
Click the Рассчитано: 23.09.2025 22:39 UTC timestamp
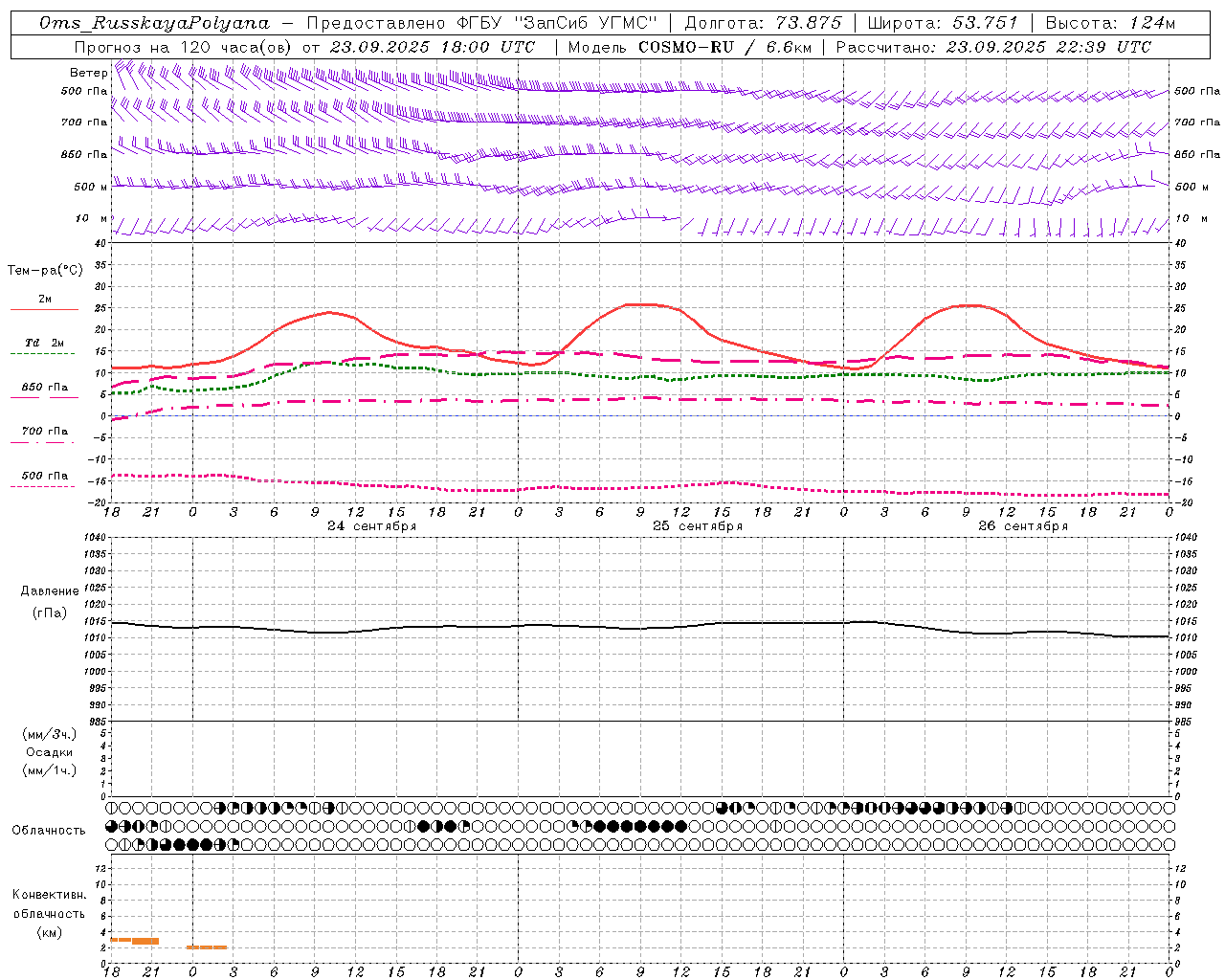coord(993,47)
